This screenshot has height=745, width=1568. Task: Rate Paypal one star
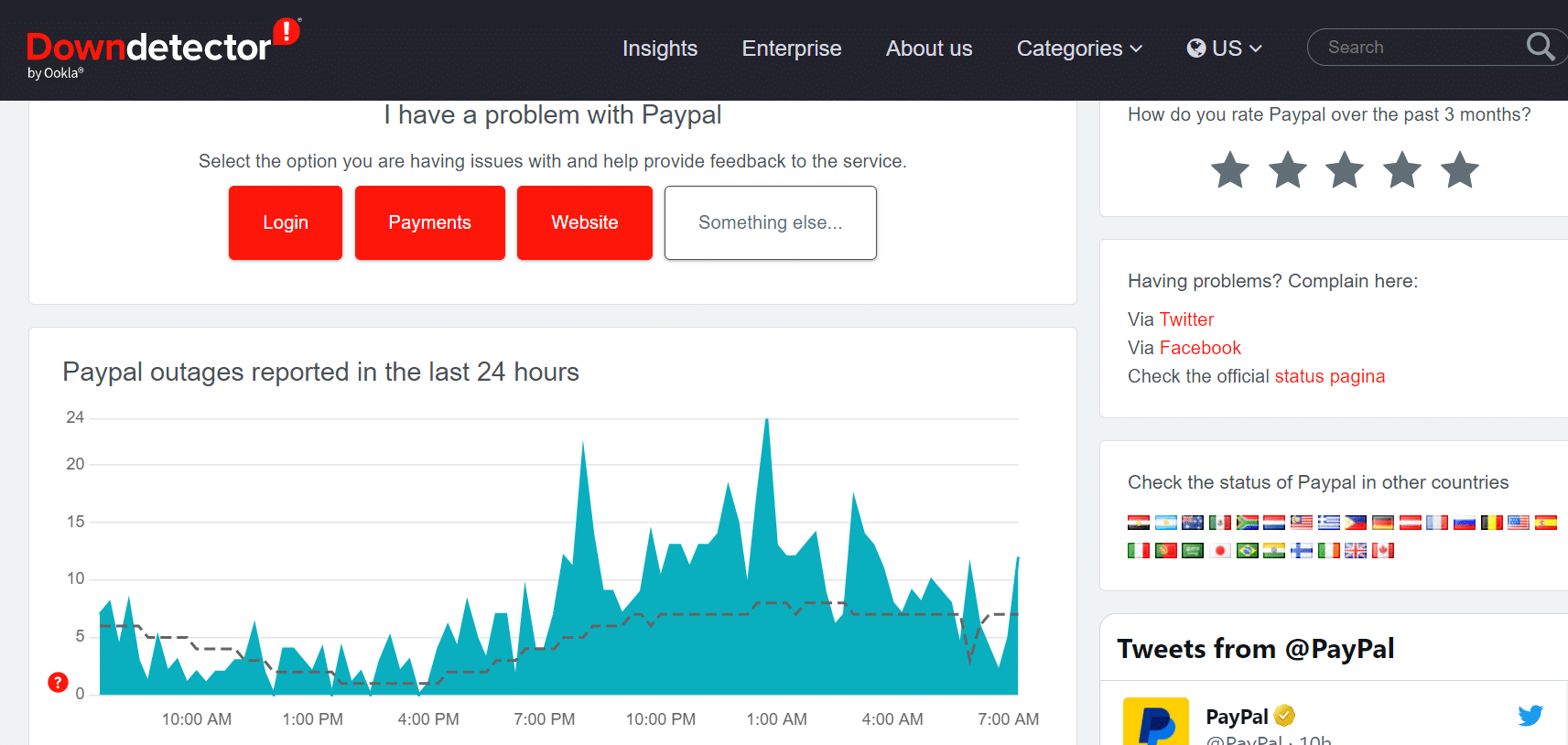1230,170
